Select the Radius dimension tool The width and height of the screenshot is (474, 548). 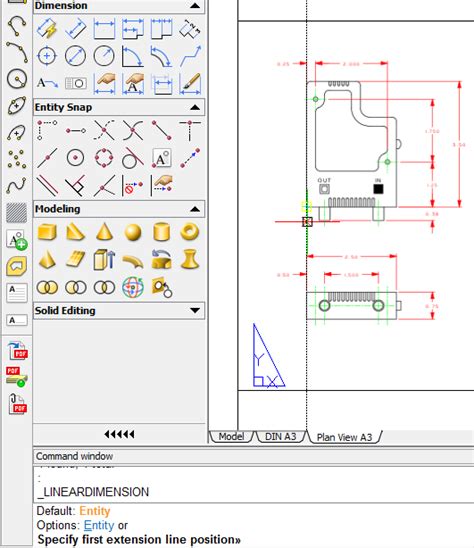pos(104,56)
